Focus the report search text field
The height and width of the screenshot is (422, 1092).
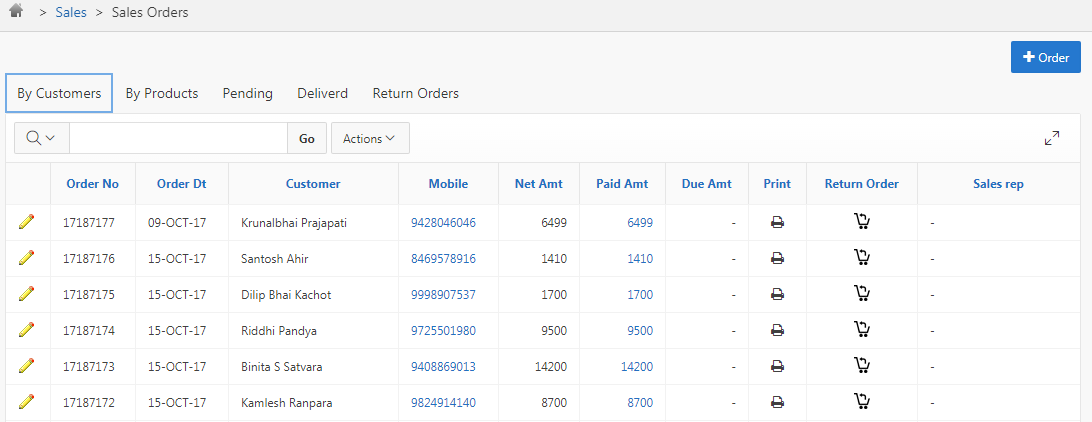pyautogui.click(x=178, y=138)
